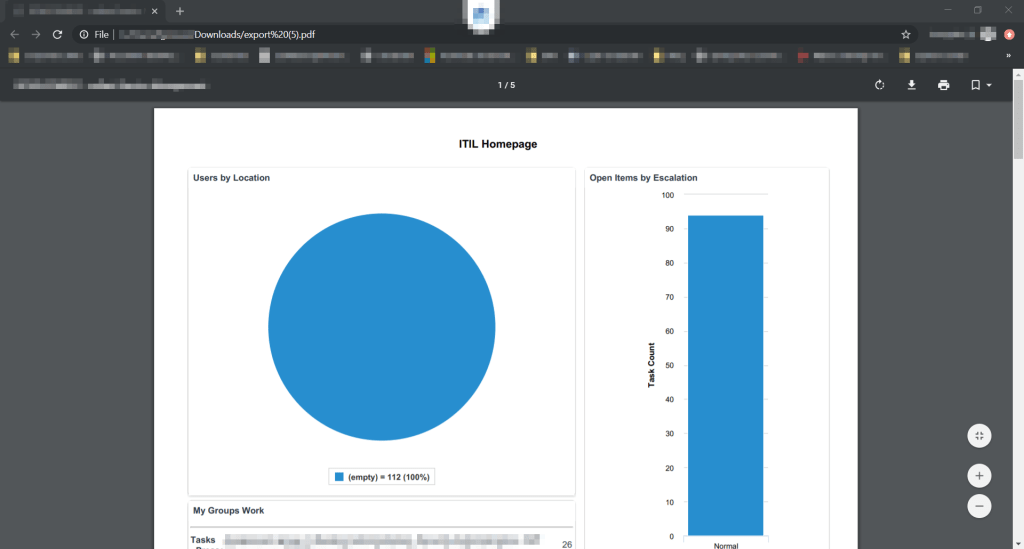Screen dimensions: 1024x549
Task: Go back to the previous page
Action: 14,34
